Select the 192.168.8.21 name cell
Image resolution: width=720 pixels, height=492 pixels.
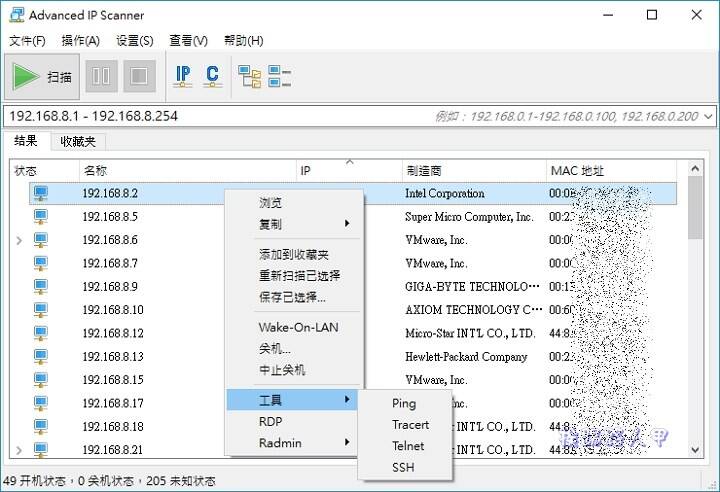113,450
